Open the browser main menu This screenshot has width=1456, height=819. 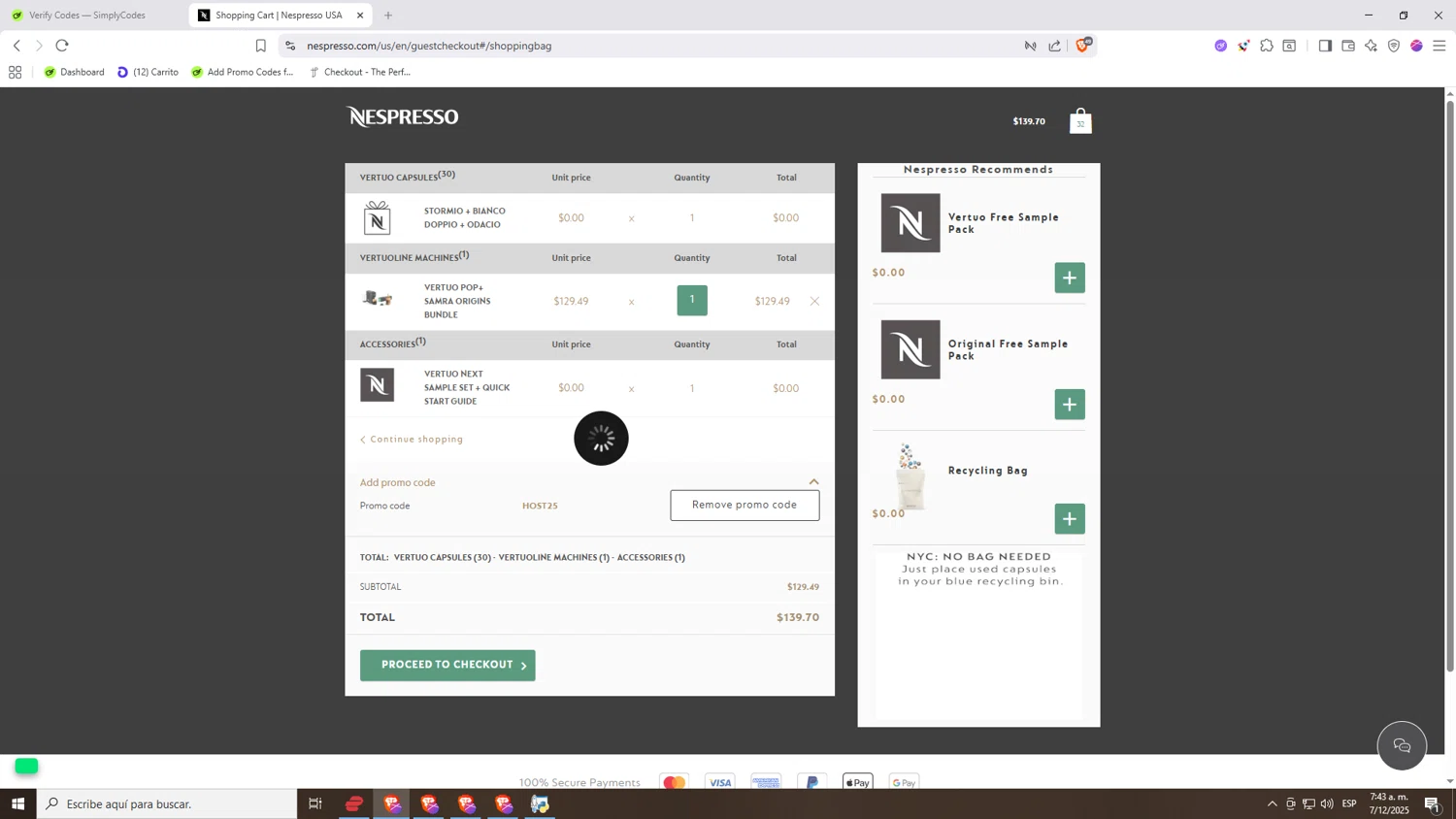[1439, 46]
